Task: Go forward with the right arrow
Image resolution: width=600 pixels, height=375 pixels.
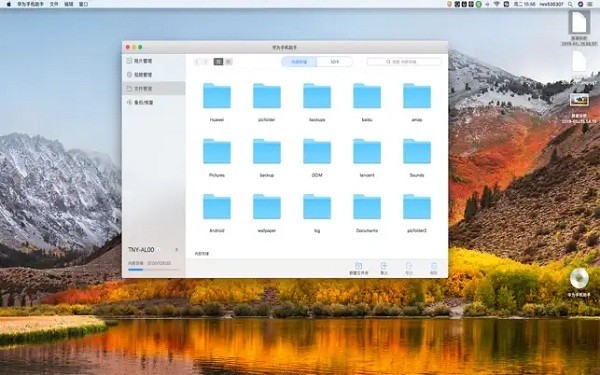Action: click(205, 62)
